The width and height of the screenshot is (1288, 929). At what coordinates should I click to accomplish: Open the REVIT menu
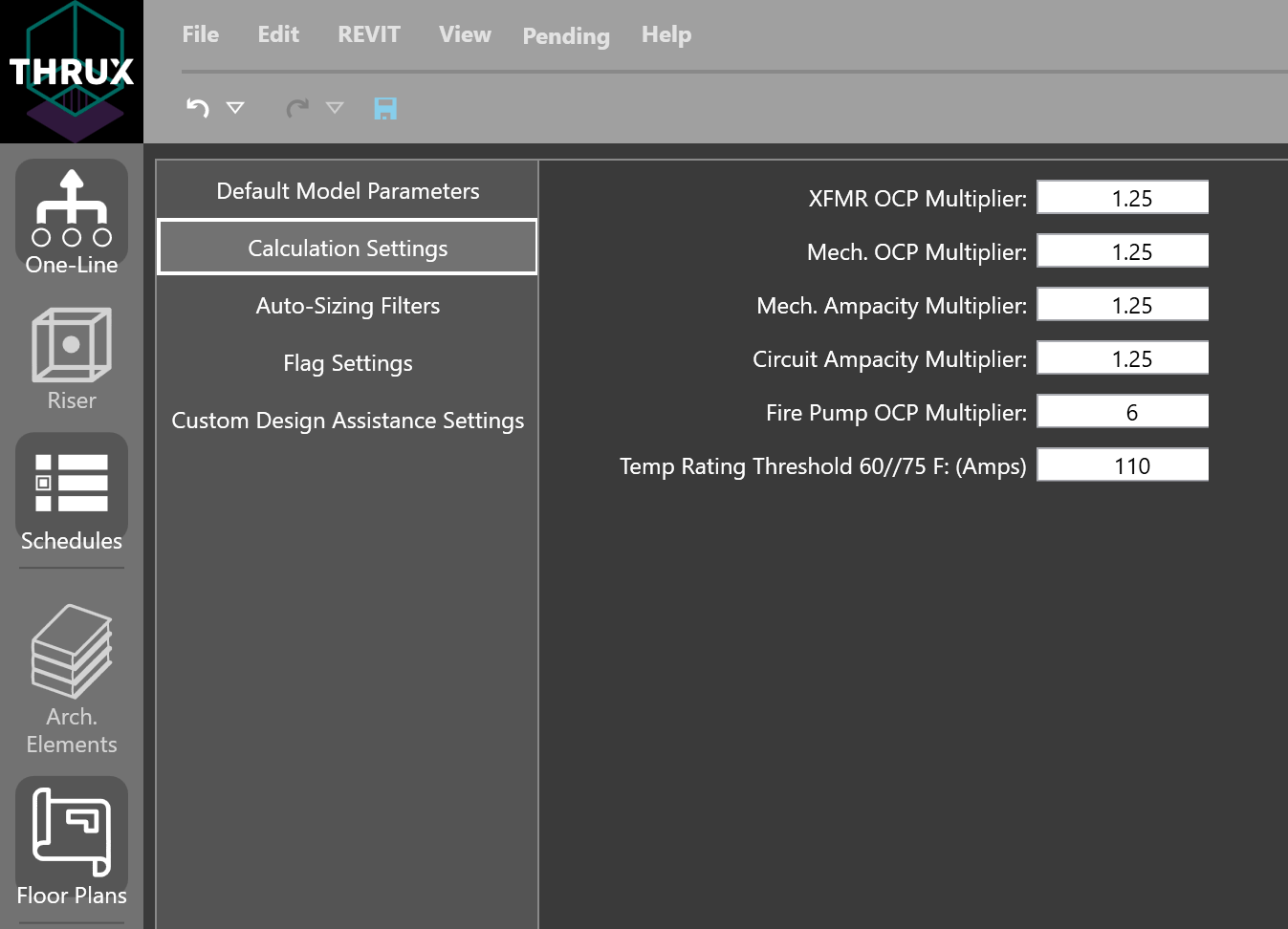coord(368,34)
